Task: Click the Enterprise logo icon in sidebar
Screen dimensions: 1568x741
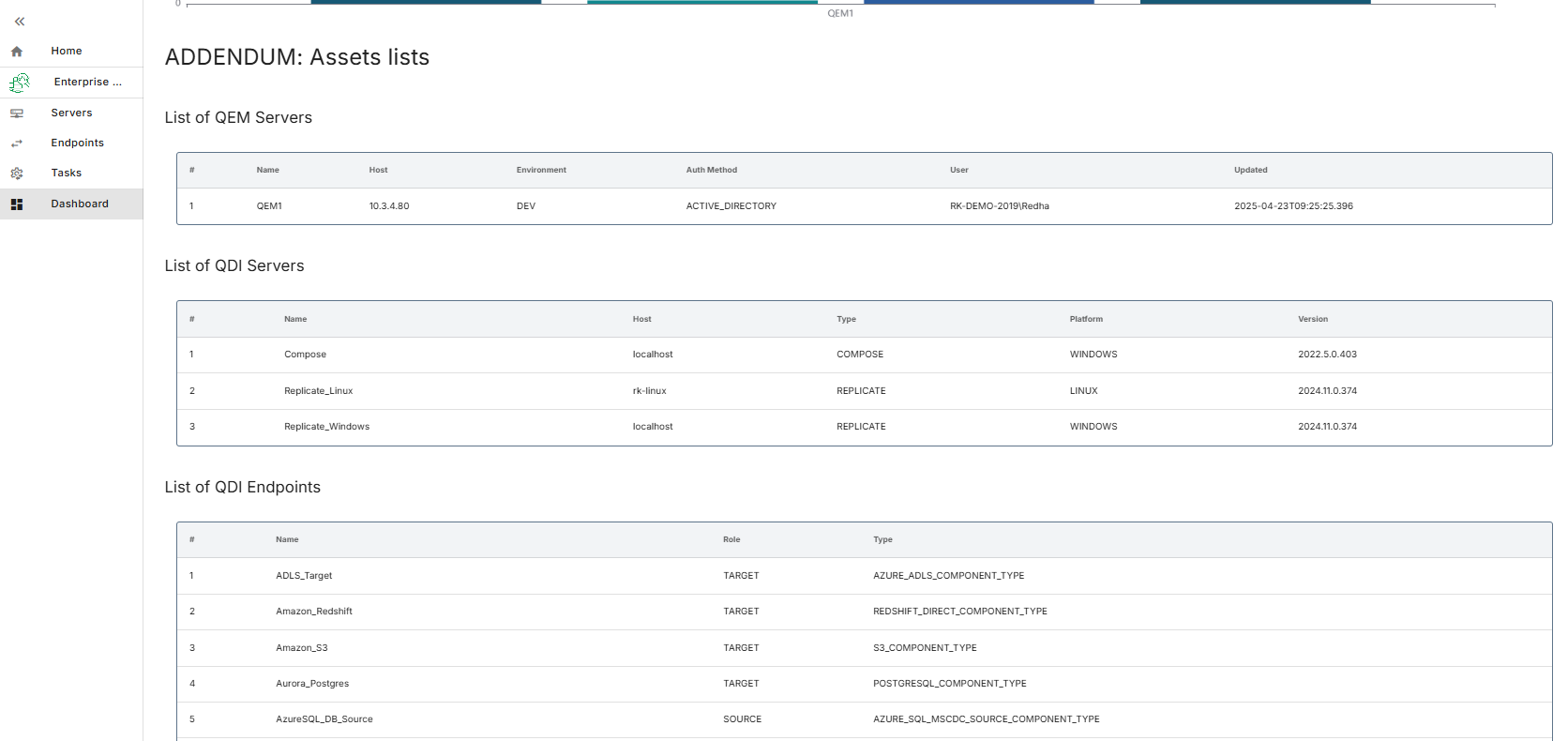Action: coord(20,83)
